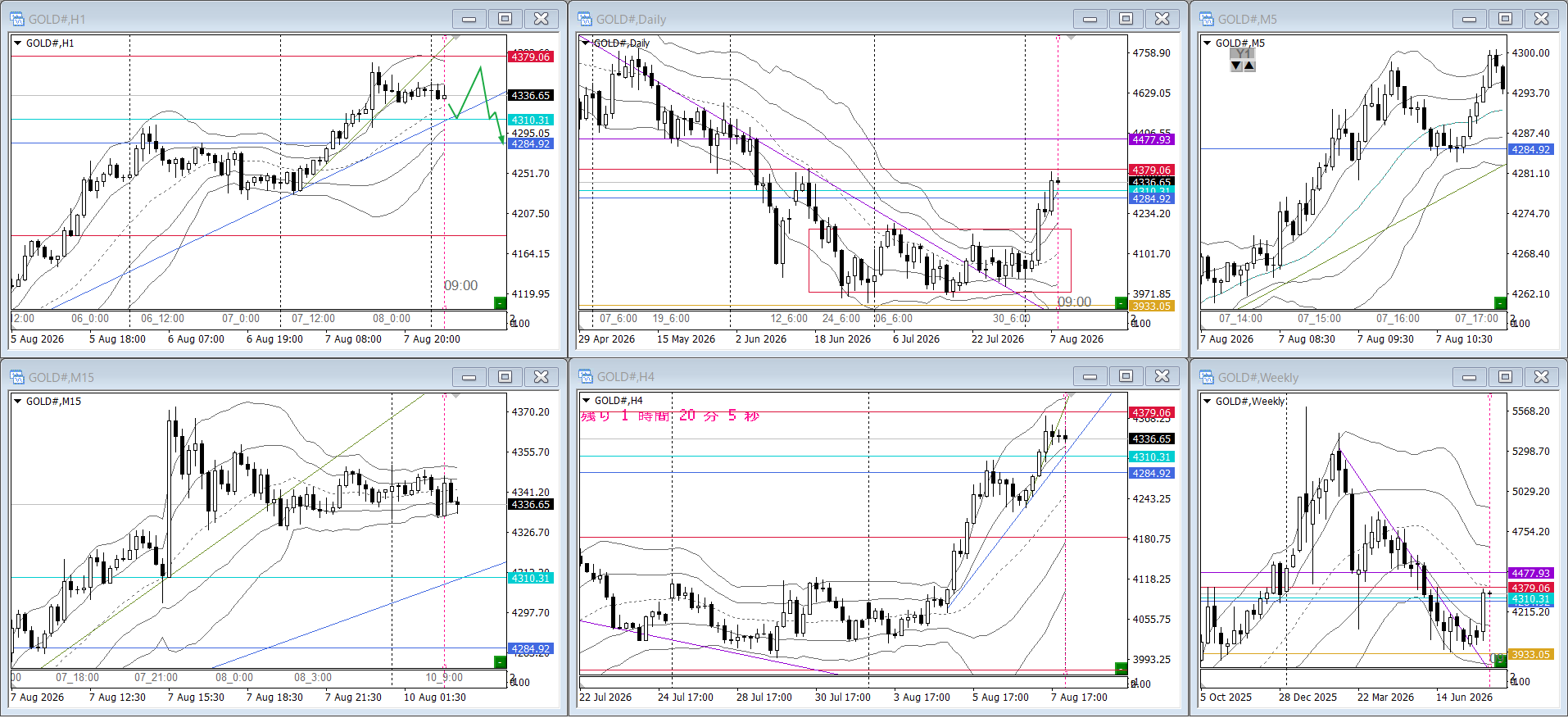Maximize the GOLD#,Daily chart window

click(1126, 19)
